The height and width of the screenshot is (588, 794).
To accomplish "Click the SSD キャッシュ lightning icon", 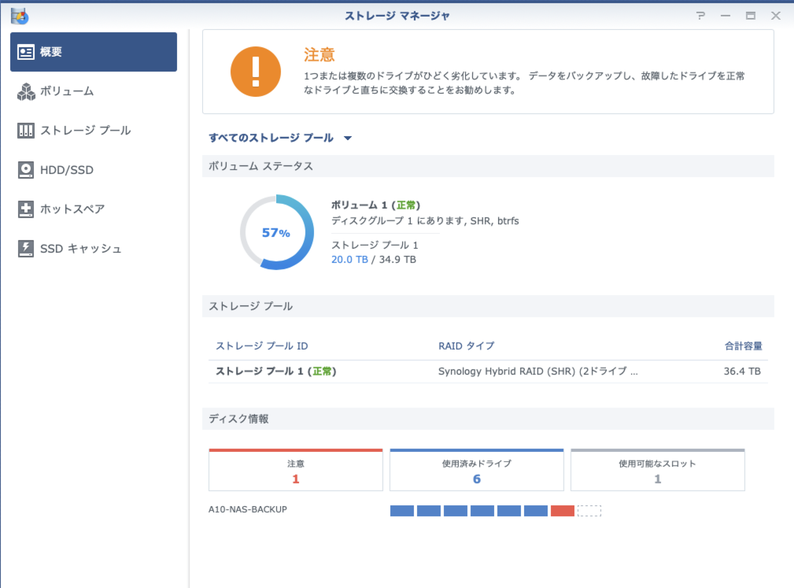I will tap(26, 248).
